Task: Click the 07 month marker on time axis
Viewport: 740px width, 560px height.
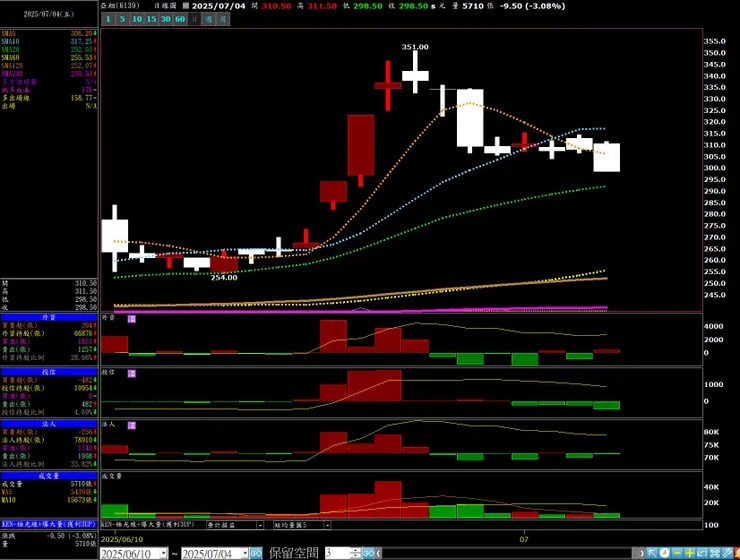Action: pyautogui.click(x=524, y=539)
